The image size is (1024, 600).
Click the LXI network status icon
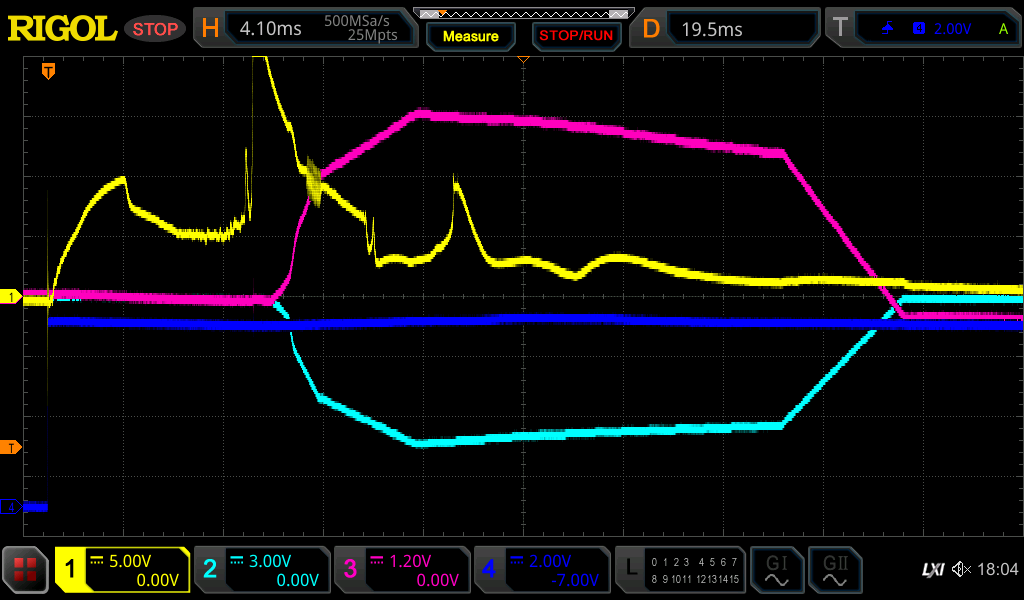(x=932, y=570)
